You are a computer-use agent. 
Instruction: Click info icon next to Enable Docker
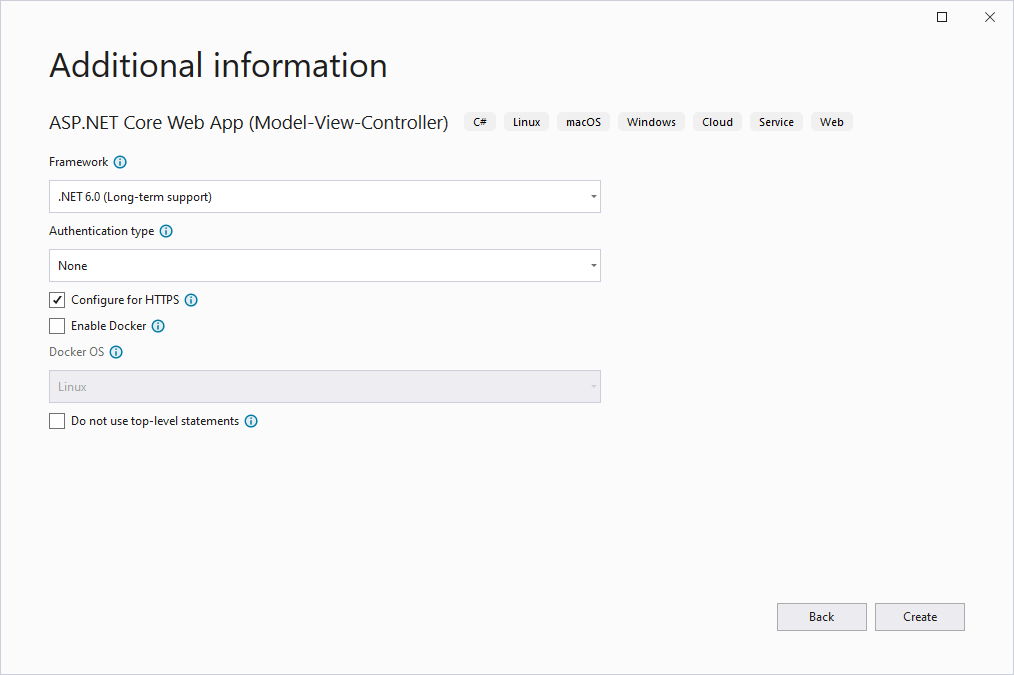pos(158,326)
